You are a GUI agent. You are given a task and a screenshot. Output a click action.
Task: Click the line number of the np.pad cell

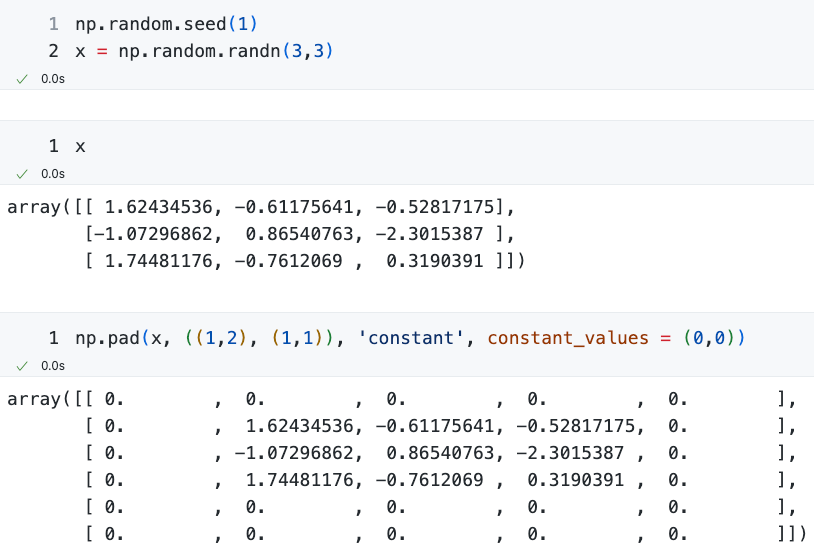coord(54,339)
